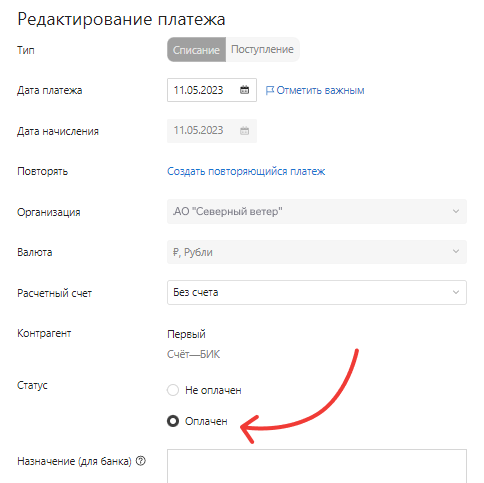The image size is (484, 483).
Task: Click the Дата начисления date field
Action: click(212, 131)
